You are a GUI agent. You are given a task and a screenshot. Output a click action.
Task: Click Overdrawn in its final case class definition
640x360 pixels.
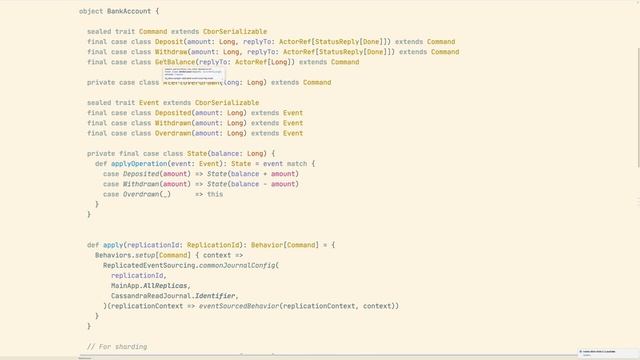pyautogui.click(x=173, y=133)
